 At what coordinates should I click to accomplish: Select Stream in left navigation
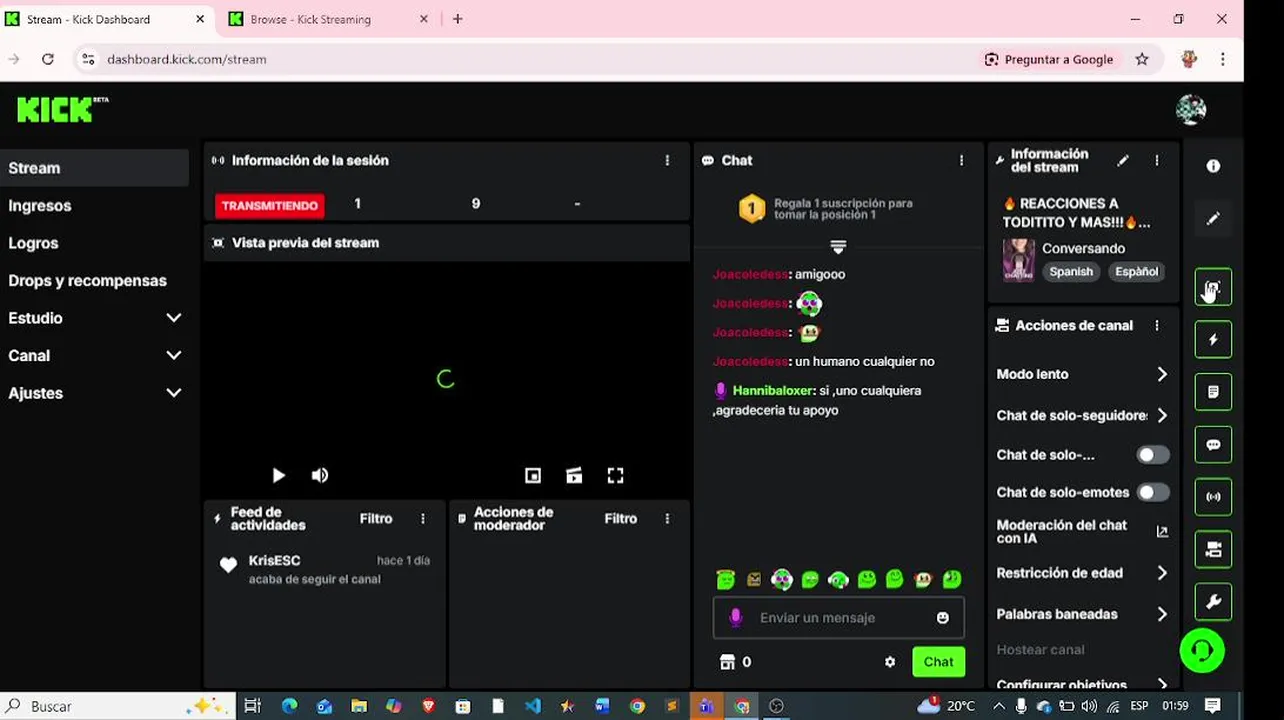point(95,168)
